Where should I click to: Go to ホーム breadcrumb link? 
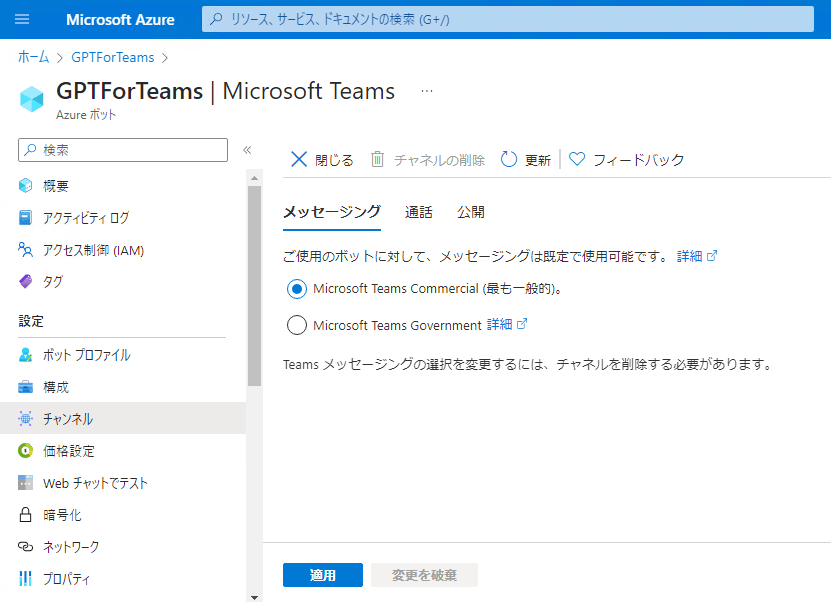(x=33, y=57)
